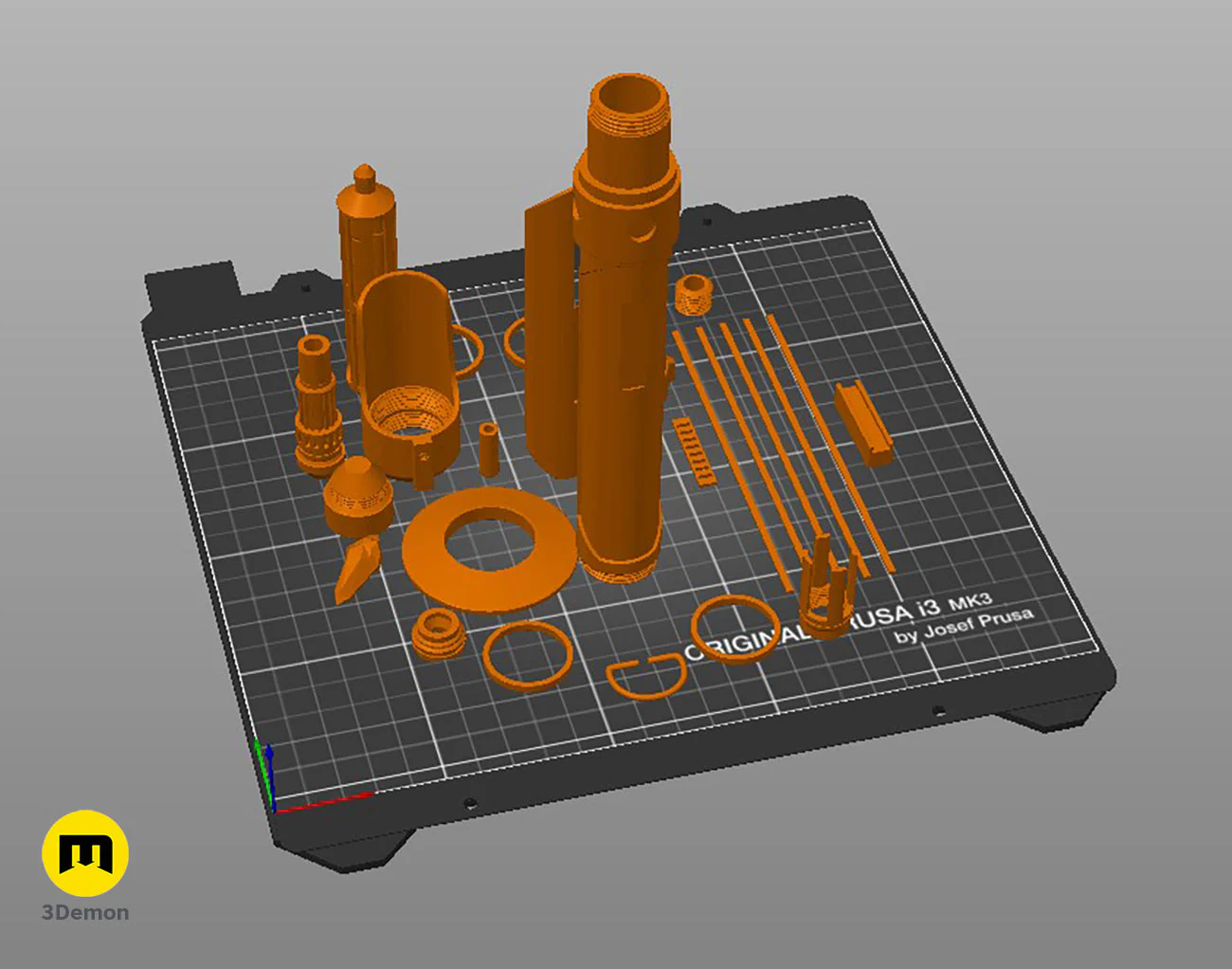Select the small threaded nut at back
This screenshot has width=1232, height=969.
click(x=694, y=294)
